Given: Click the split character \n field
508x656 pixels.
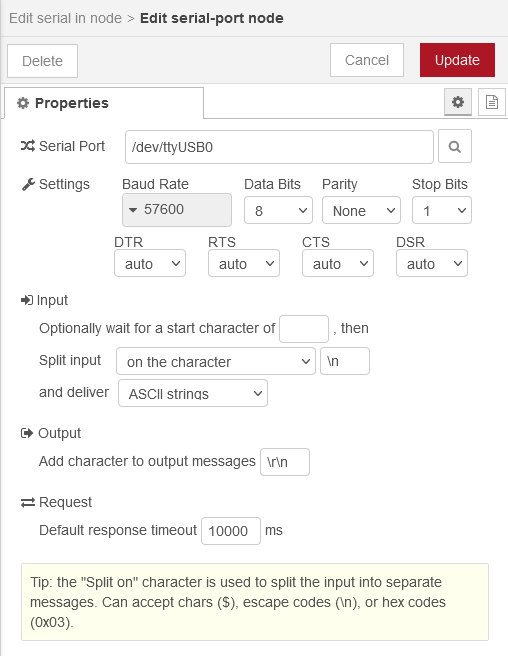Looking at the screenshot, I should (x=345, y=361).
